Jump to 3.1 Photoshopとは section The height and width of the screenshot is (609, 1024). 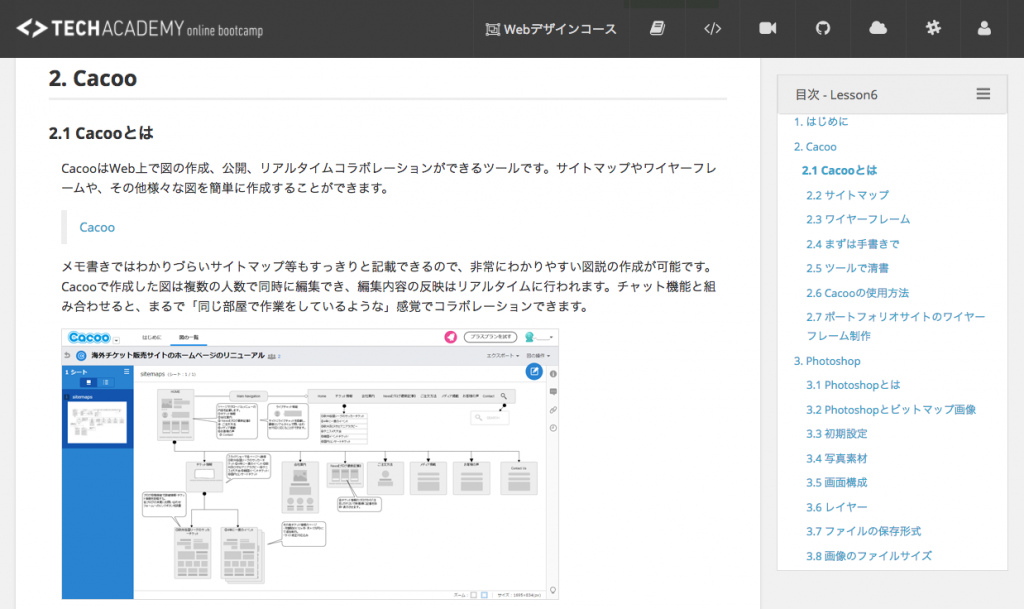(853, 385)
